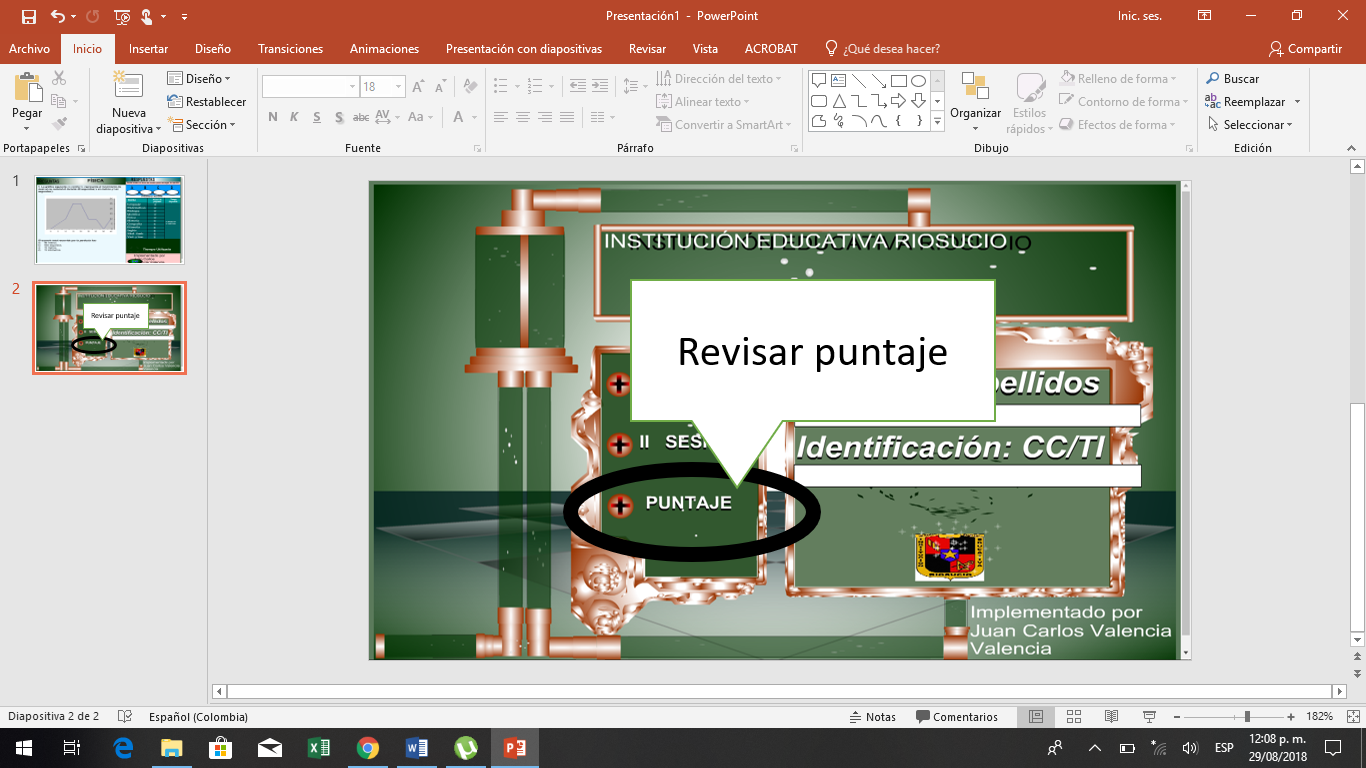Open the Slide Sorter view icon
1366x768 pixels.
point(1074,717)
